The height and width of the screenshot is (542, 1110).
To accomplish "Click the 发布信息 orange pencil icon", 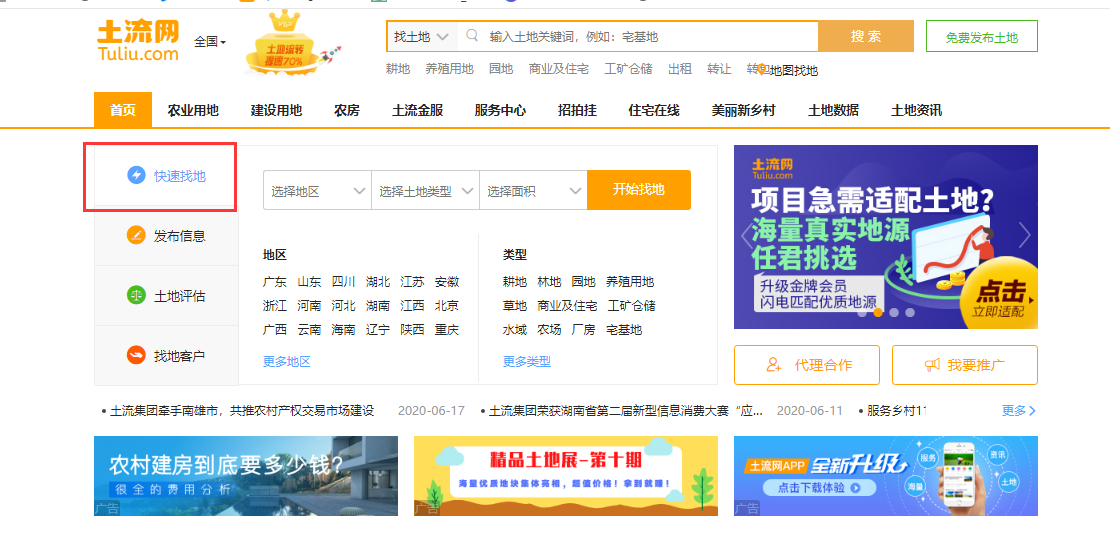I will 136,236.
